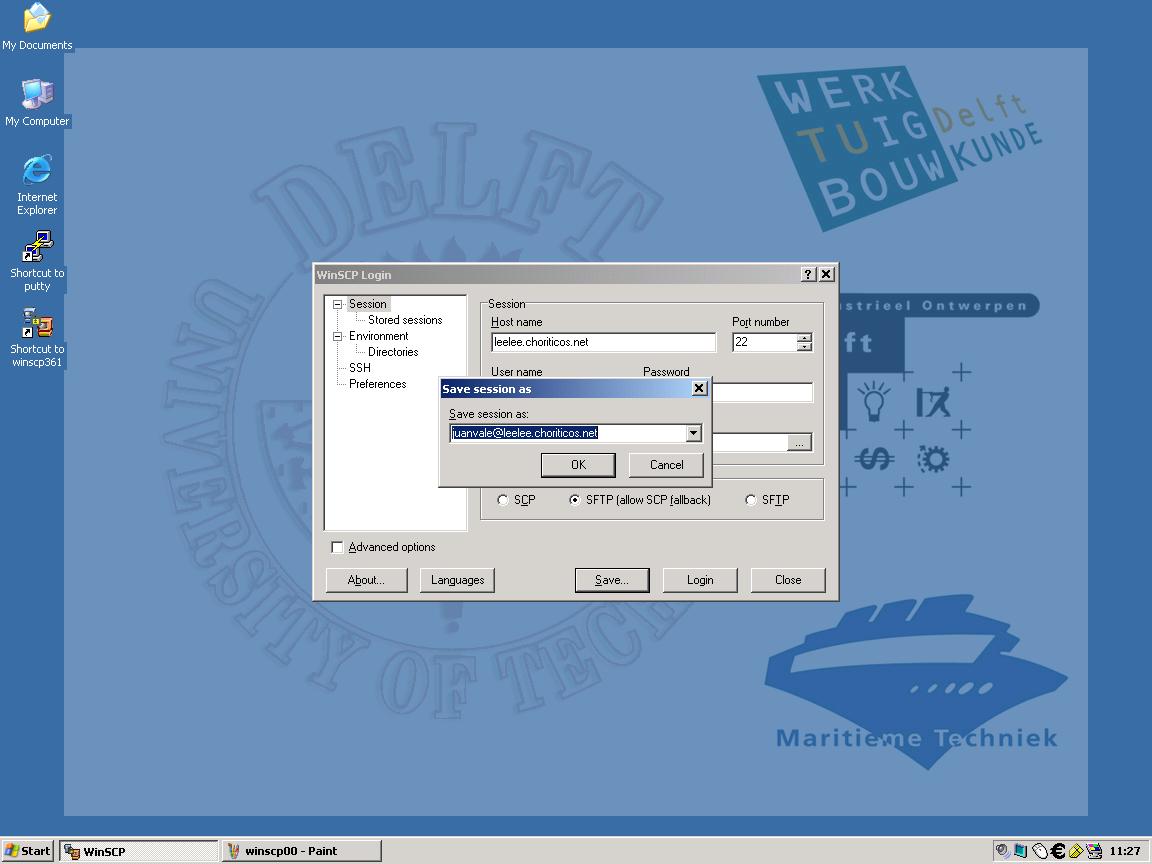
Task: Select Preferences in the tree
Action: tap(378, 384)
